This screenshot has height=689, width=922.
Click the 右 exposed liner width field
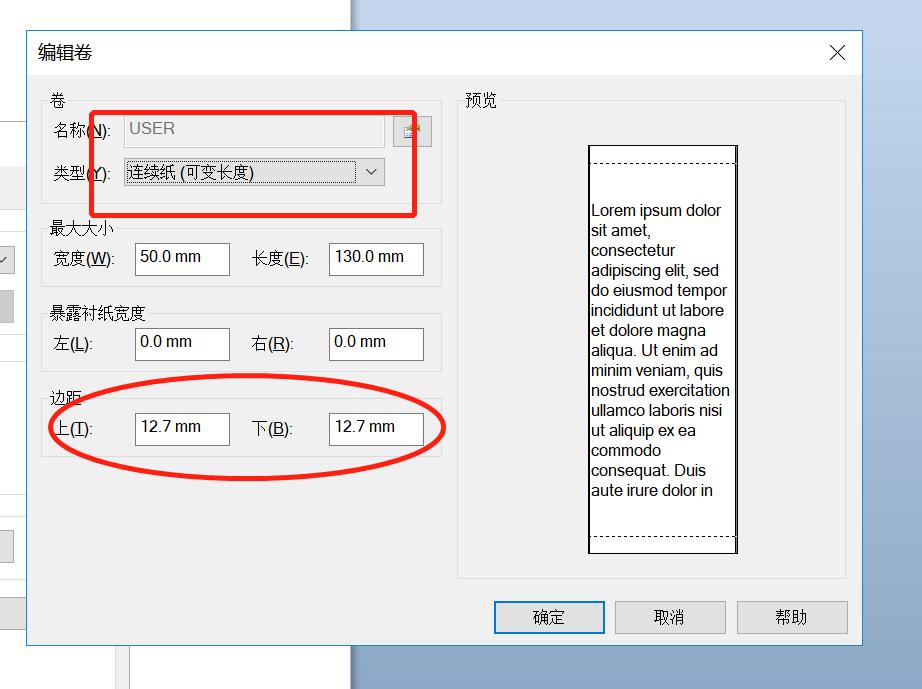tap(376, 344)
